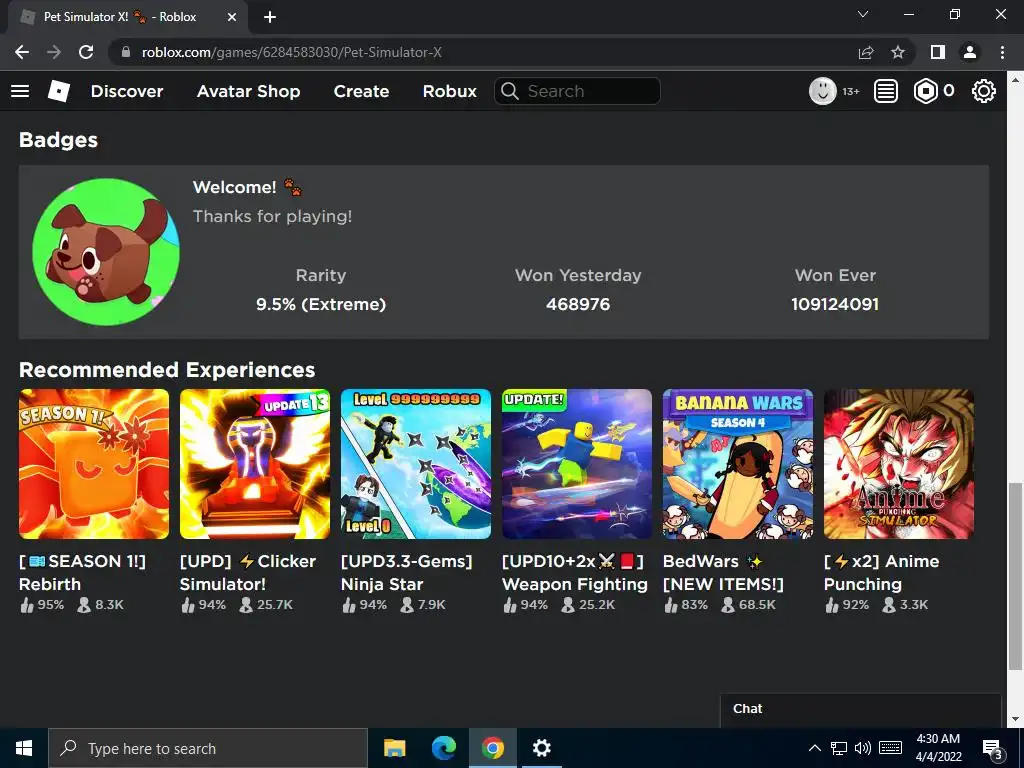Screen dimensions: 1024x768
Task: Open the user avatar profile icon
Action: (823, 91)
